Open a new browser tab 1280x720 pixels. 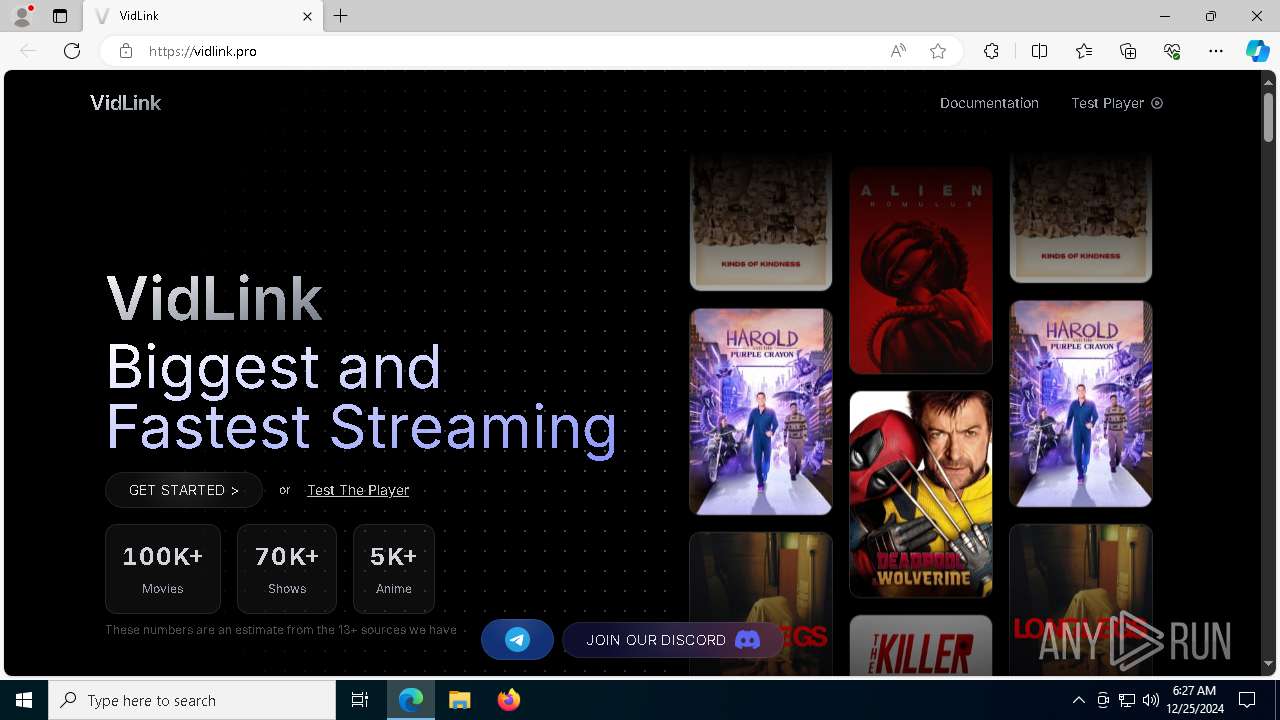[x=341, y=16]
